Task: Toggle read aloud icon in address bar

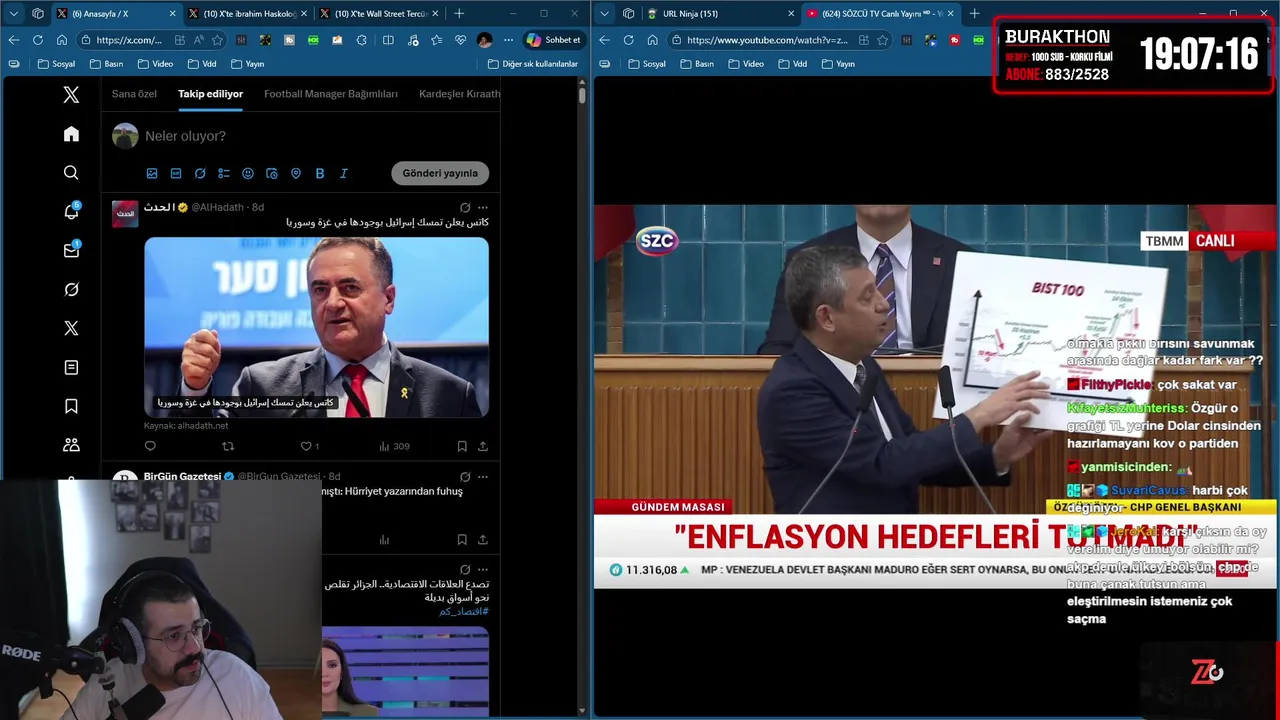Action: (x=199, y=40)
